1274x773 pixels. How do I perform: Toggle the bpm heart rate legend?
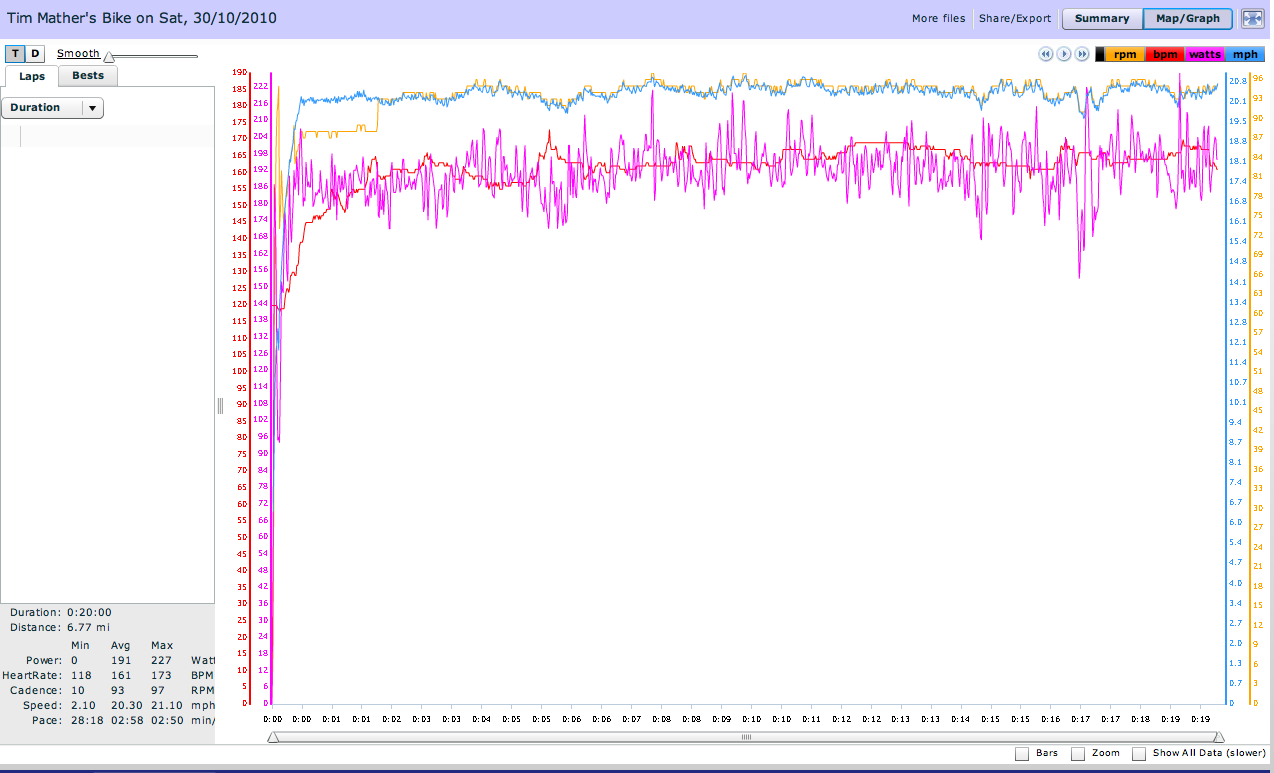[1165, 54]
